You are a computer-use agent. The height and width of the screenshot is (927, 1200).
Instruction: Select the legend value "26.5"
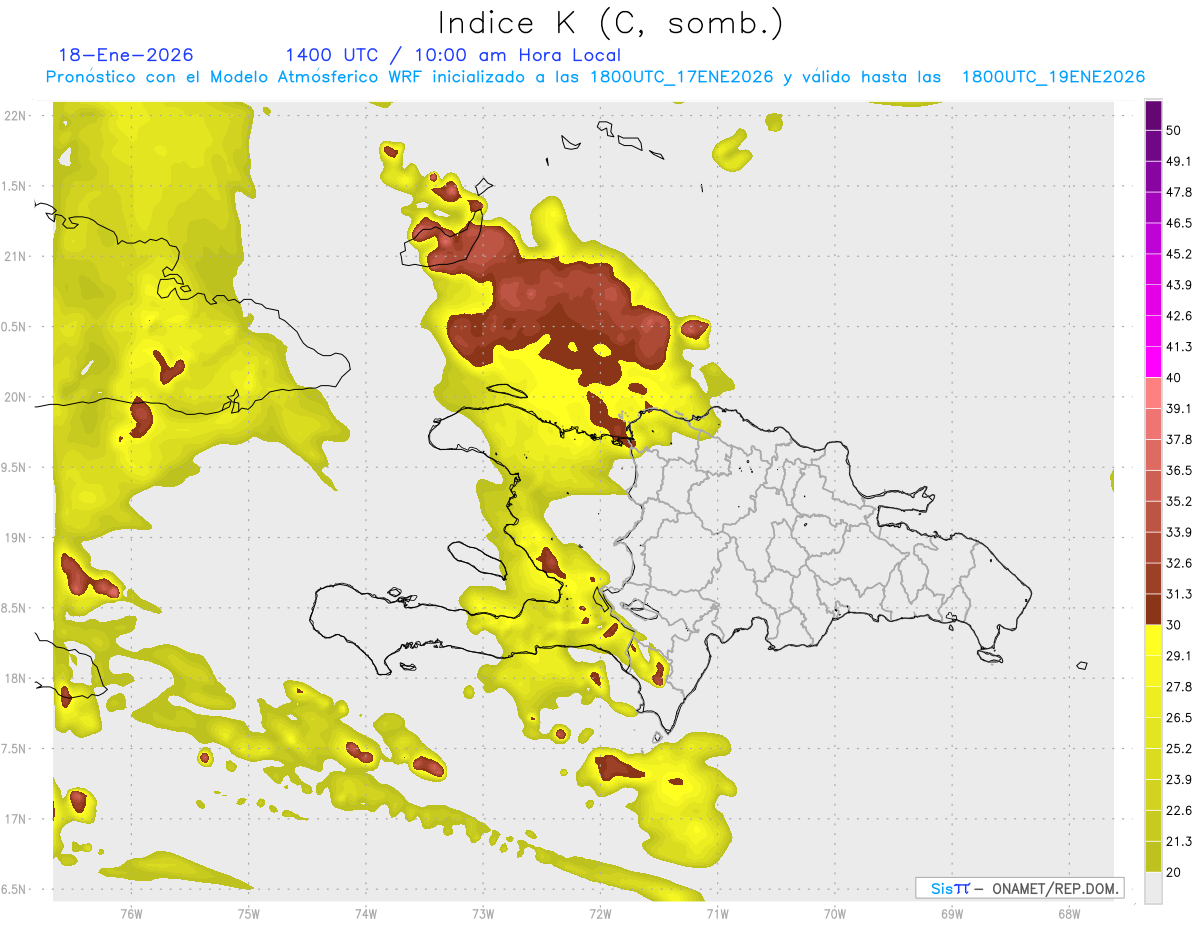point(1180,717)
